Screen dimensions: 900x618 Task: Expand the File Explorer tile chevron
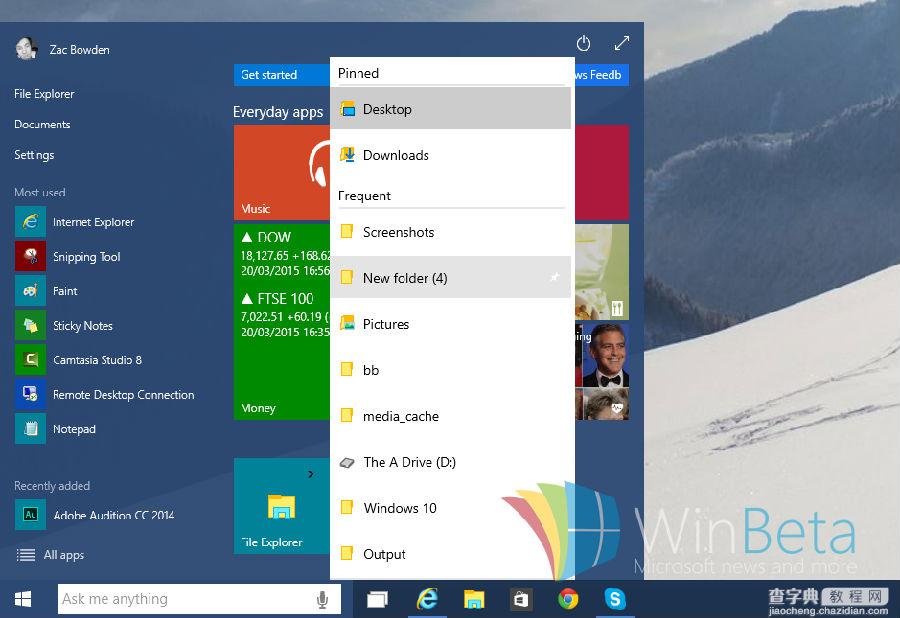click(x=311, y=474)
